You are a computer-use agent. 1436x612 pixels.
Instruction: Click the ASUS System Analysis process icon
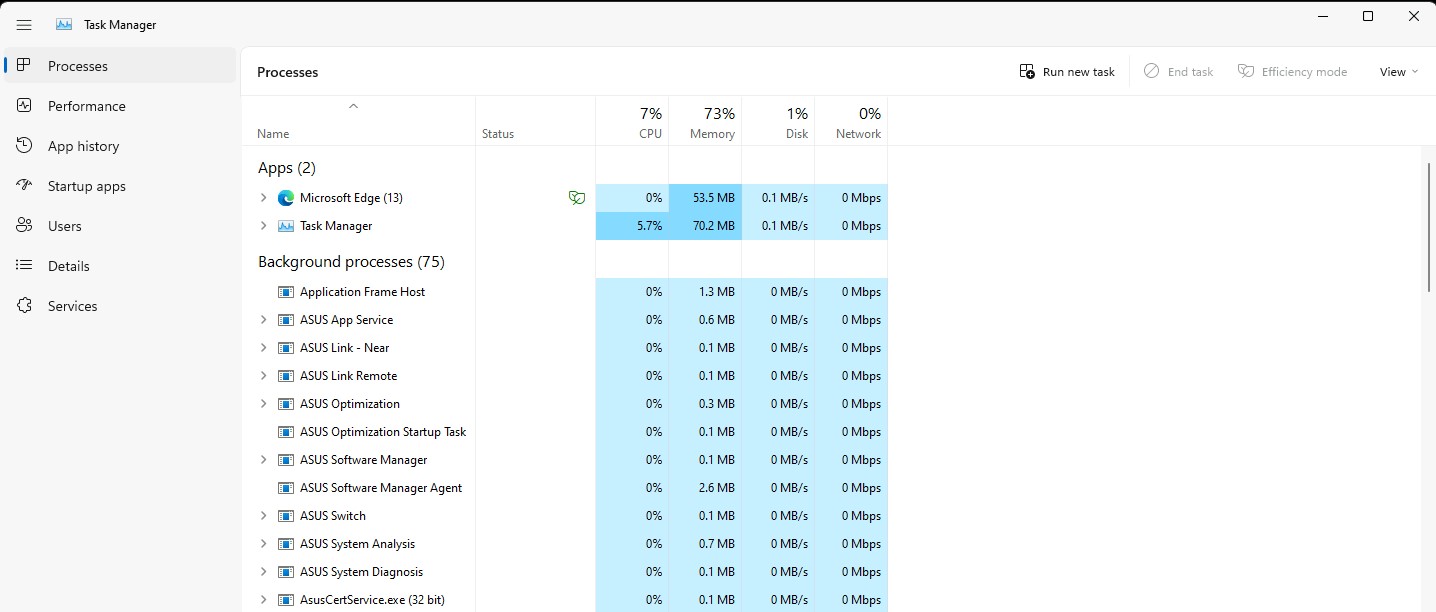point(285,544)
